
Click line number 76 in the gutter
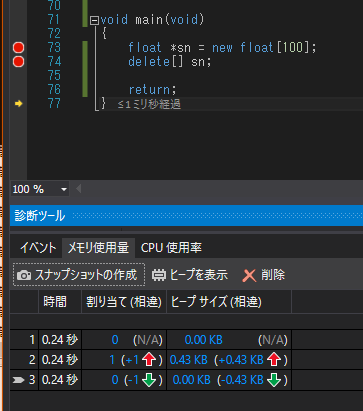[x=54, y=90]
